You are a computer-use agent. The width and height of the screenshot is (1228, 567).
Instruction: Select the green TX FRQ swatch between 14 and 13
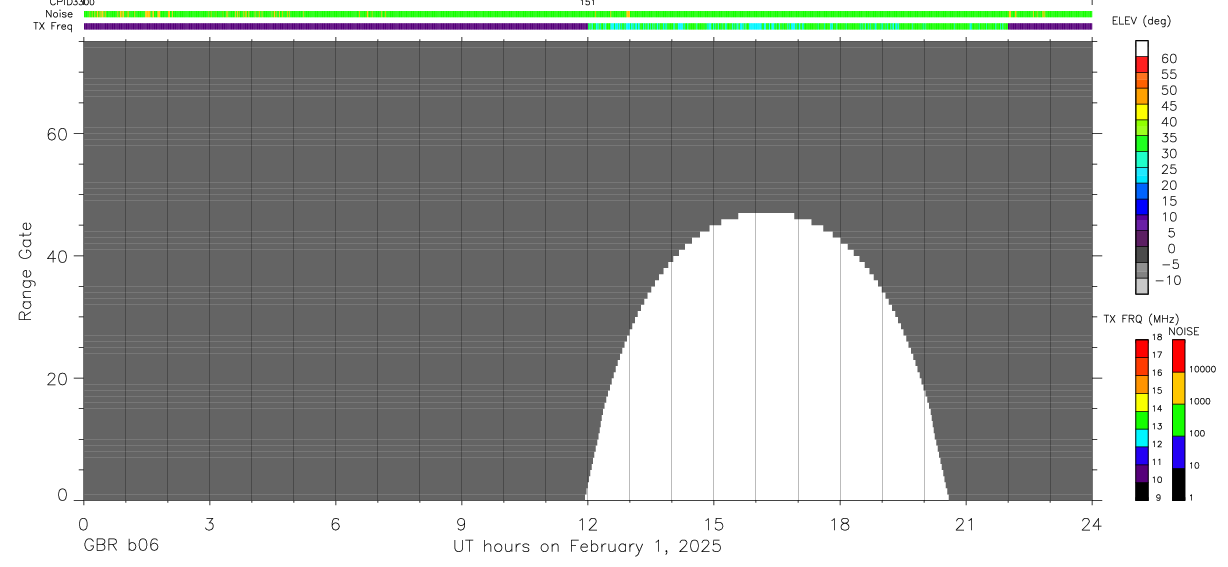point(1142,420)
